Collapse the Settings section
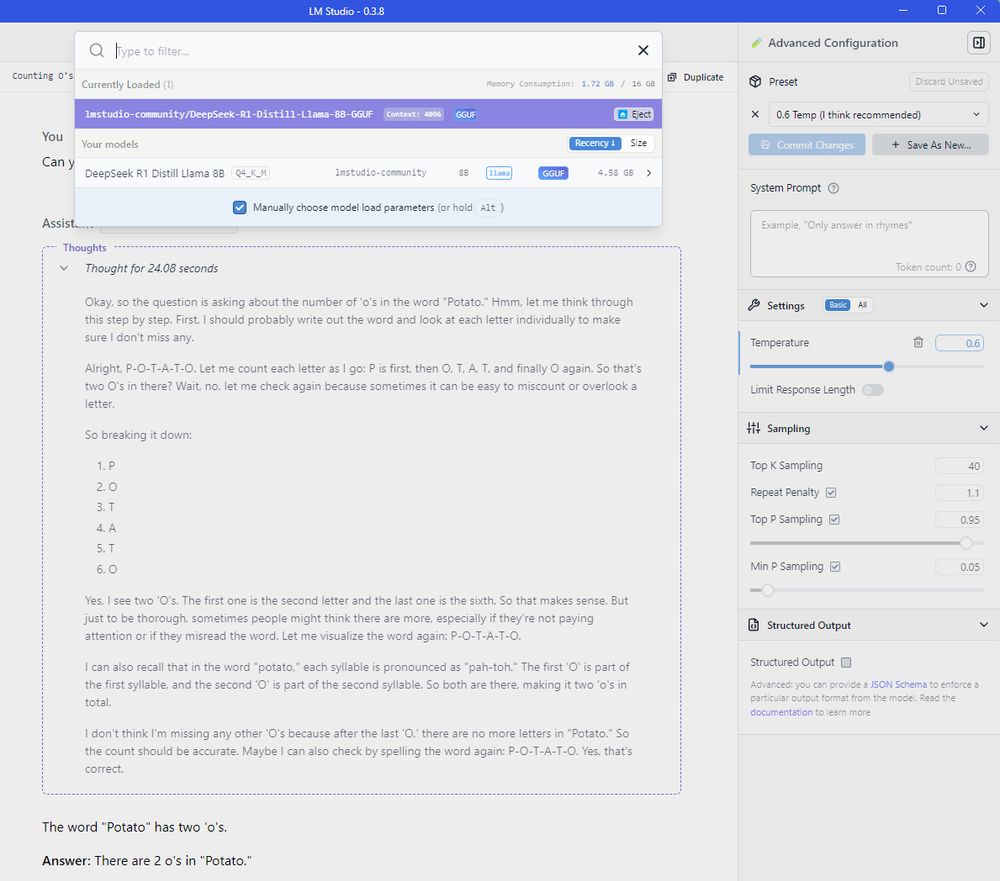 pos(983,306)
